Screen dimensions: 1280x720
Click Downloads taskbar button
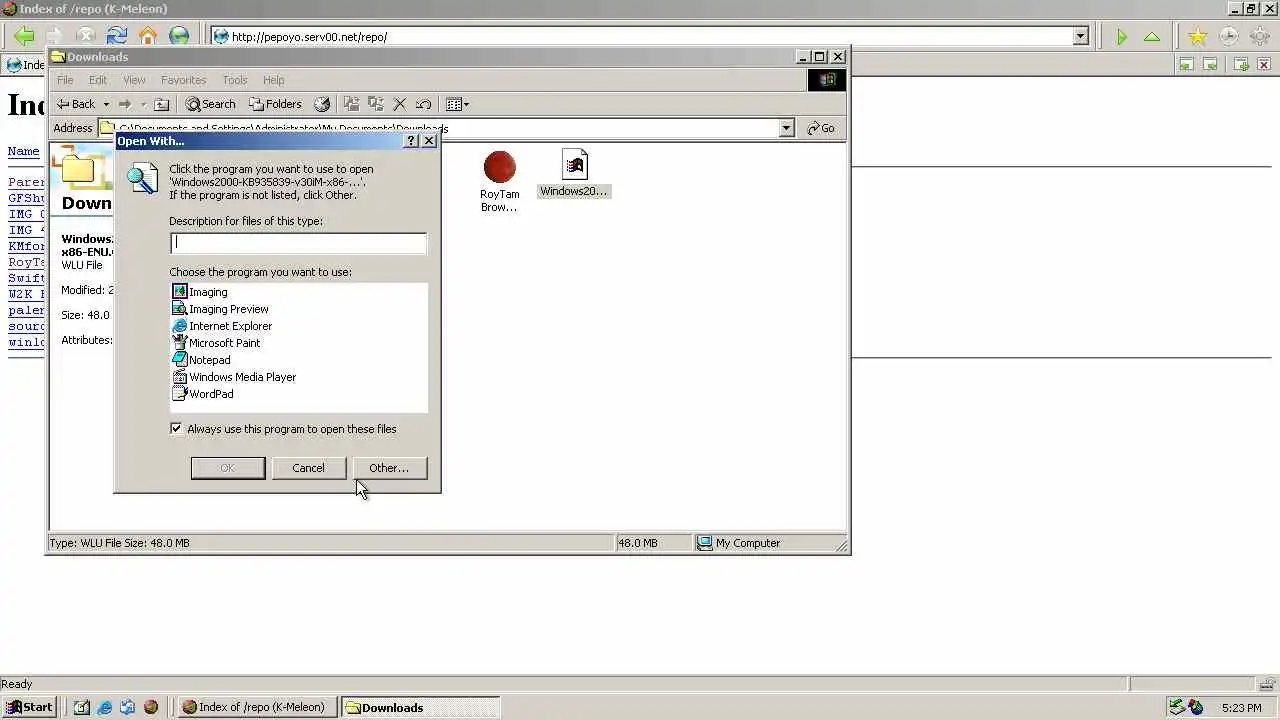click(x=420, y=707)
